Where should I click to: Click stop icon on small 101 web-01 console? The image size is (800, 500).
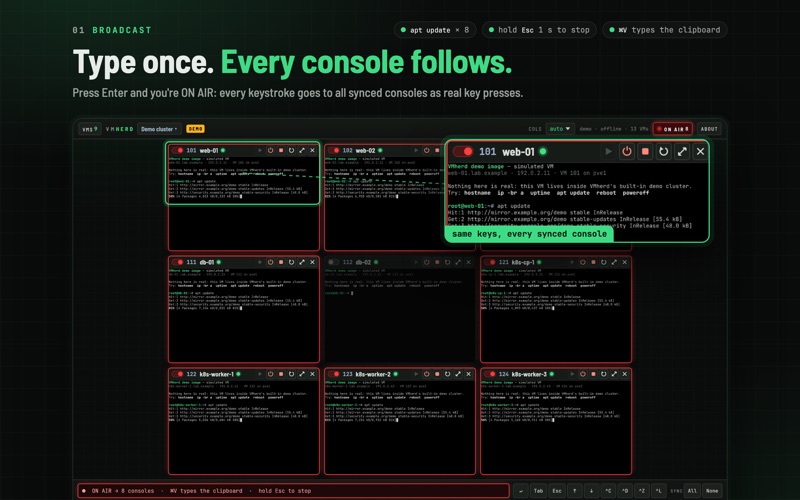[281, 151]
